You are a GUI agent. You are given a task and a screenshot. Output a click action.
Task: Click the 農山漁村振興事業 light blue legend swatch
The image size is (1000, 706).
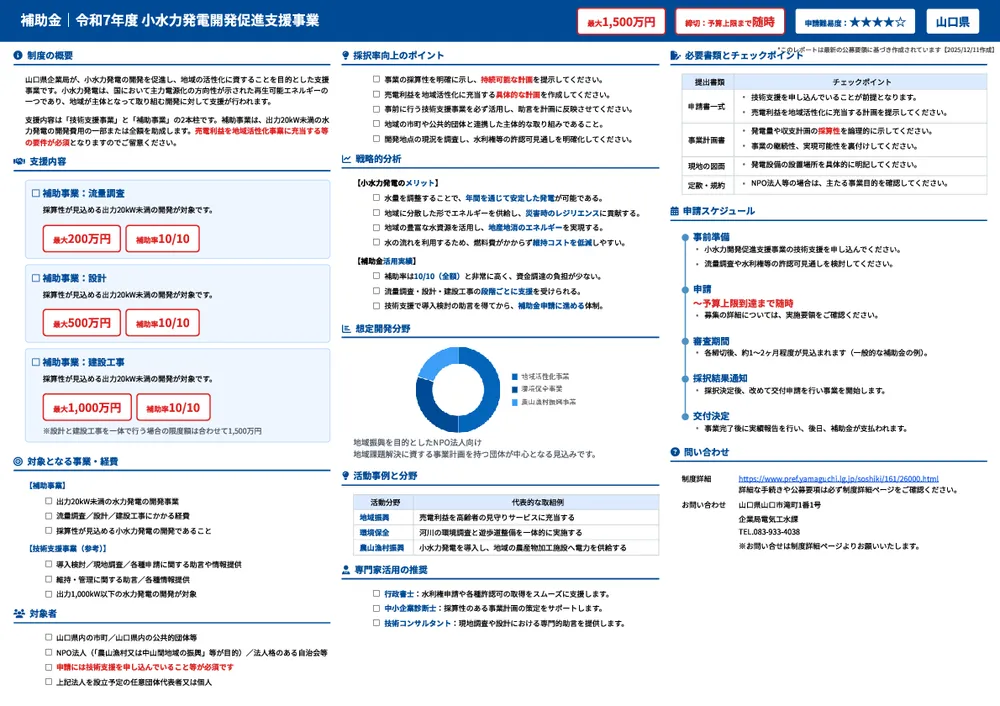pyautogui.click(x=514, y=401)
